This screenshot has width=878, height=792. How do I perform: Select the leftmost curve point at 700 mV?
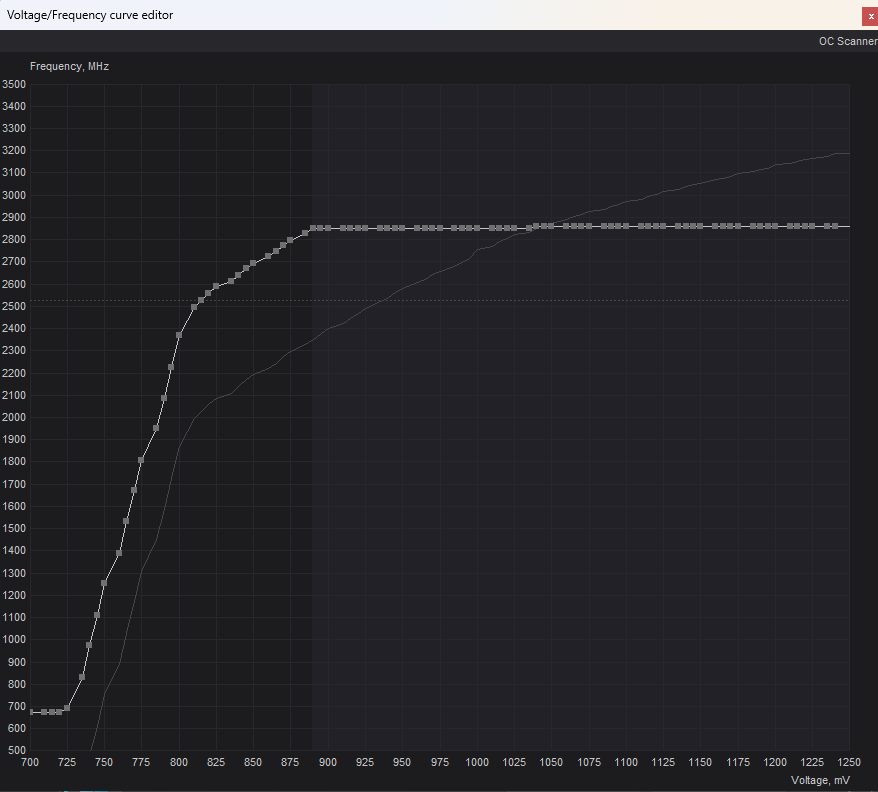tap(31, 712)
